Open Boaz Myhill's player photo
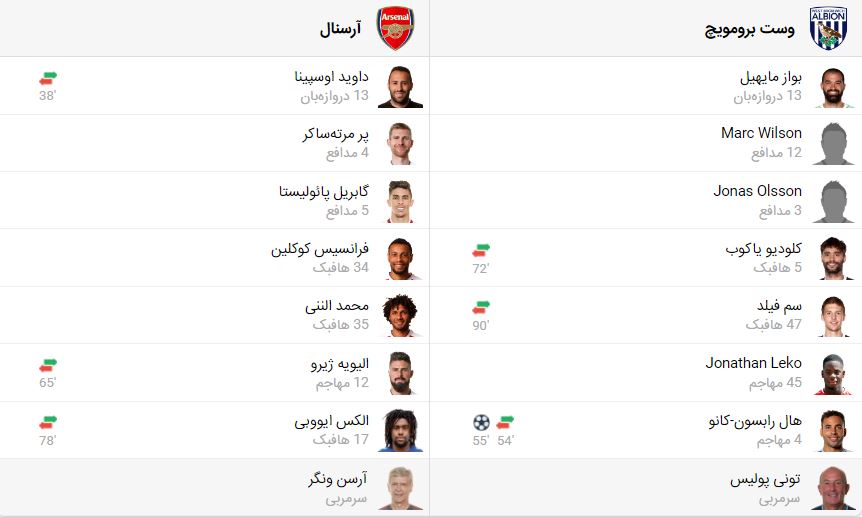Image resolution: width=862 pixels, height=517 pixels. (x=833, y=87)
